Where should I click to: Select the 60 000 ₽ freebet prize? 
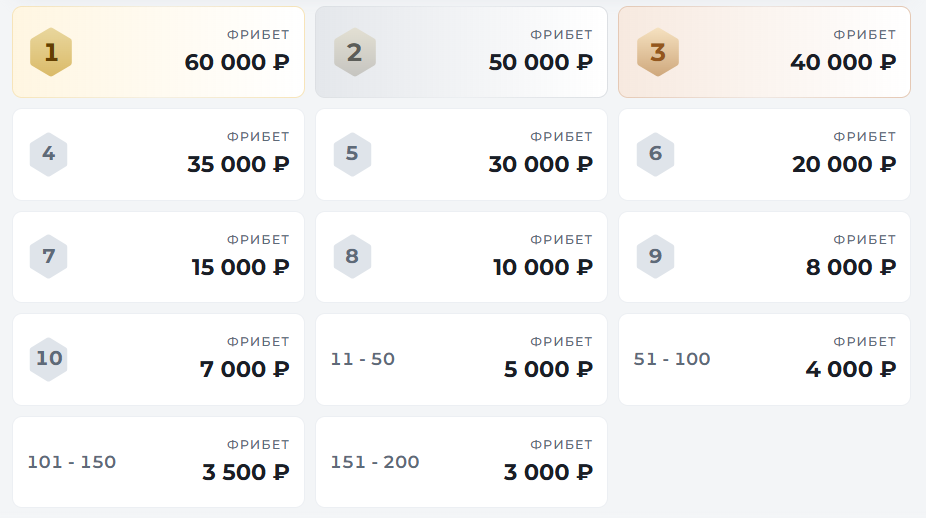(237, 63)
